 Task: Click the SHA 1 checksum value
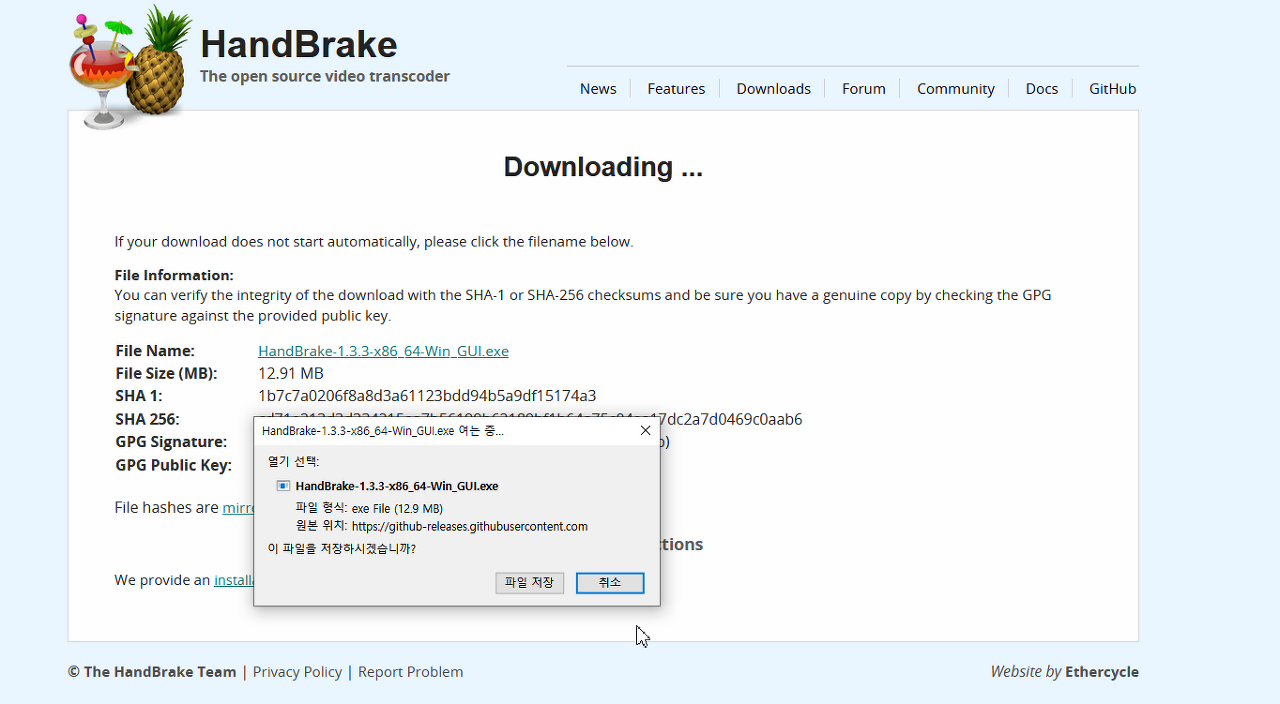(x=427, y=396)
